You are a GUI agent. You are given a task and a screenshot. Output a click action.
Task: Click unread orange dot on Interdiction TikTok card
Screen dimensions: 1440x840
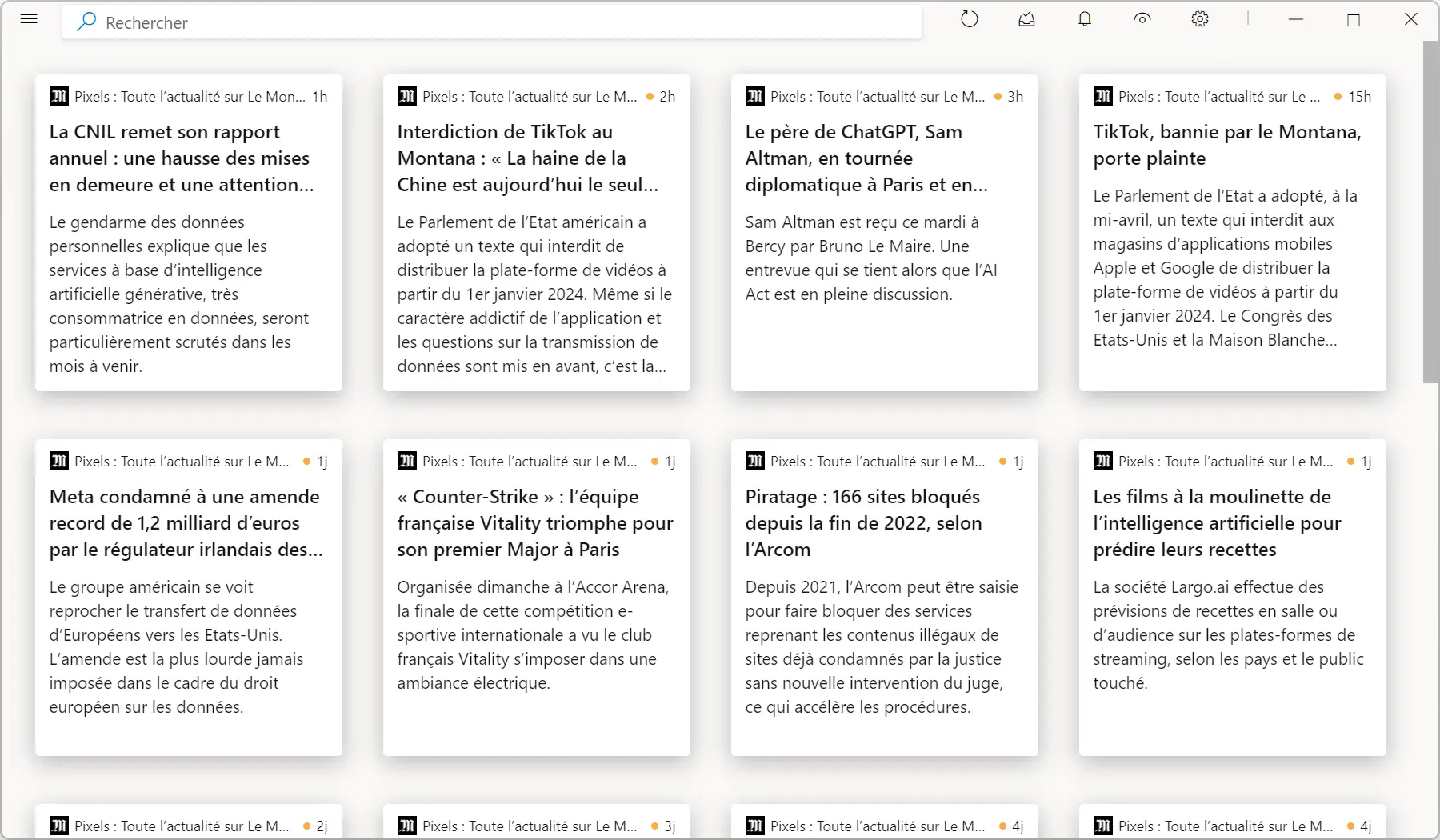650,97
